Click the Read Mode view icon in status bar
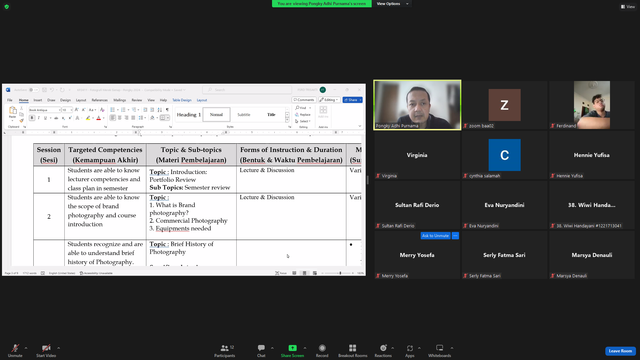Viewport: 640px width, 360px height. (x=294, y=273)
